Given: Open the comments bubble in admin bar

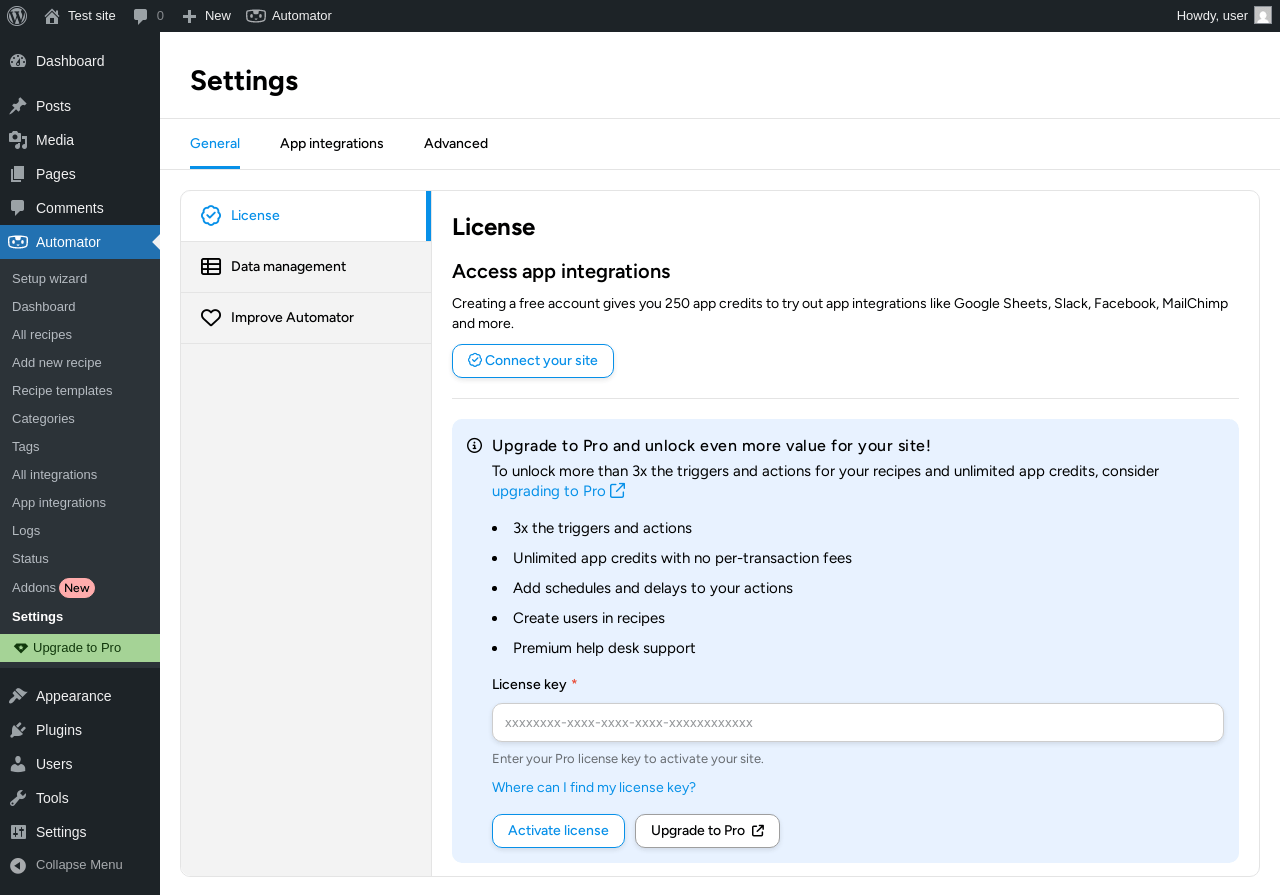Looking at the screenshot, I should (141, 16).
